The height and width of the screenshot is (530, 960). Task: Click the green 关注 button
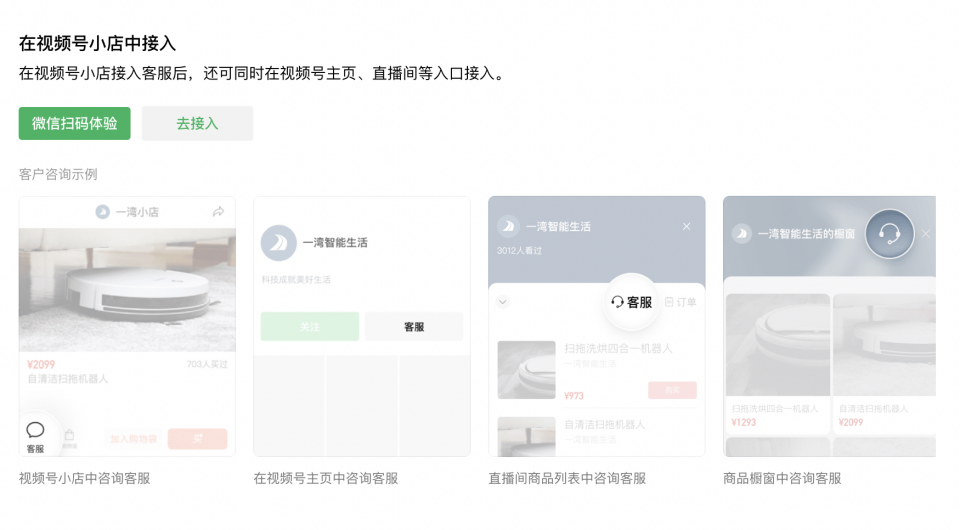[310, 327]
